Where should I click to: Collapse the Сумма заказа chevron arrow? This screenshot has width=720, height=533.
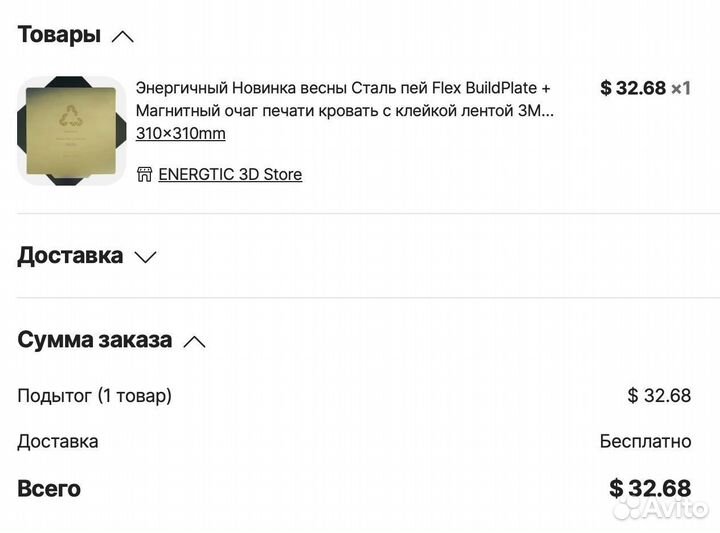tap(195, 342)
